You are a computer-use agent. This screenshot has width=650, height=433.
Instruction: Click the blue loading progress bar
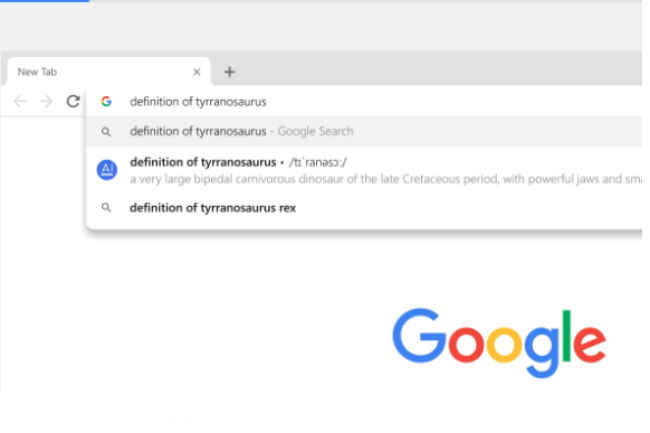44,1
